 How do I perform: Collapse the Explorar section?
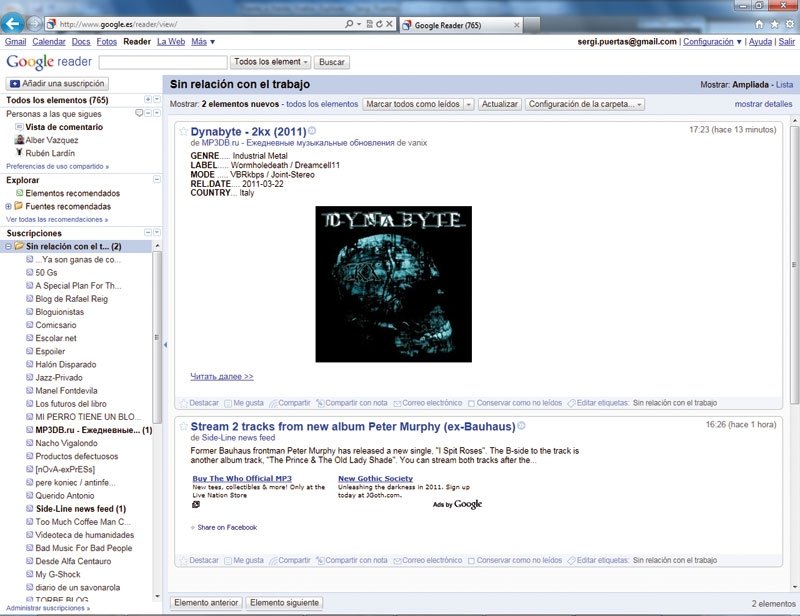point(157,179)
